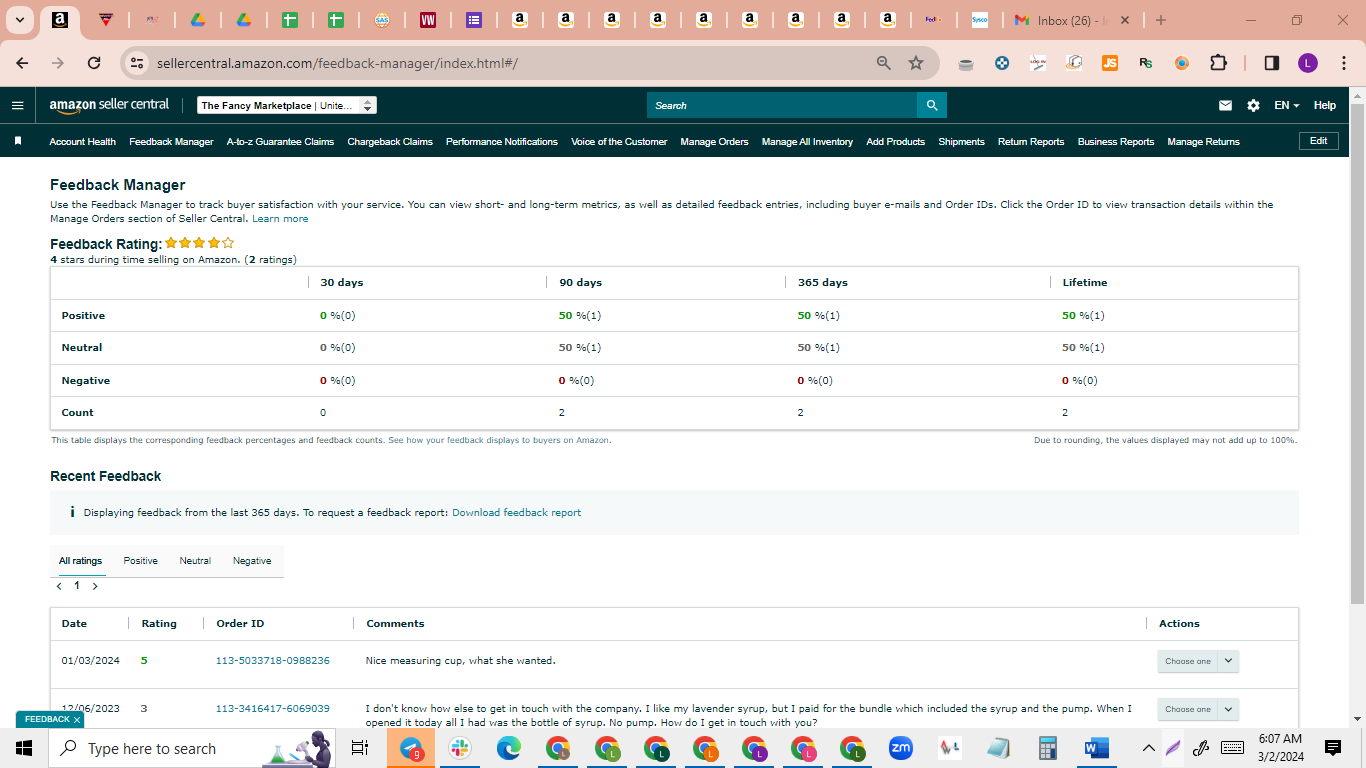The width and height of the screenshot is (1366, 768).
Task: Go to next feedback page arrow
Action: pos(95,586)
